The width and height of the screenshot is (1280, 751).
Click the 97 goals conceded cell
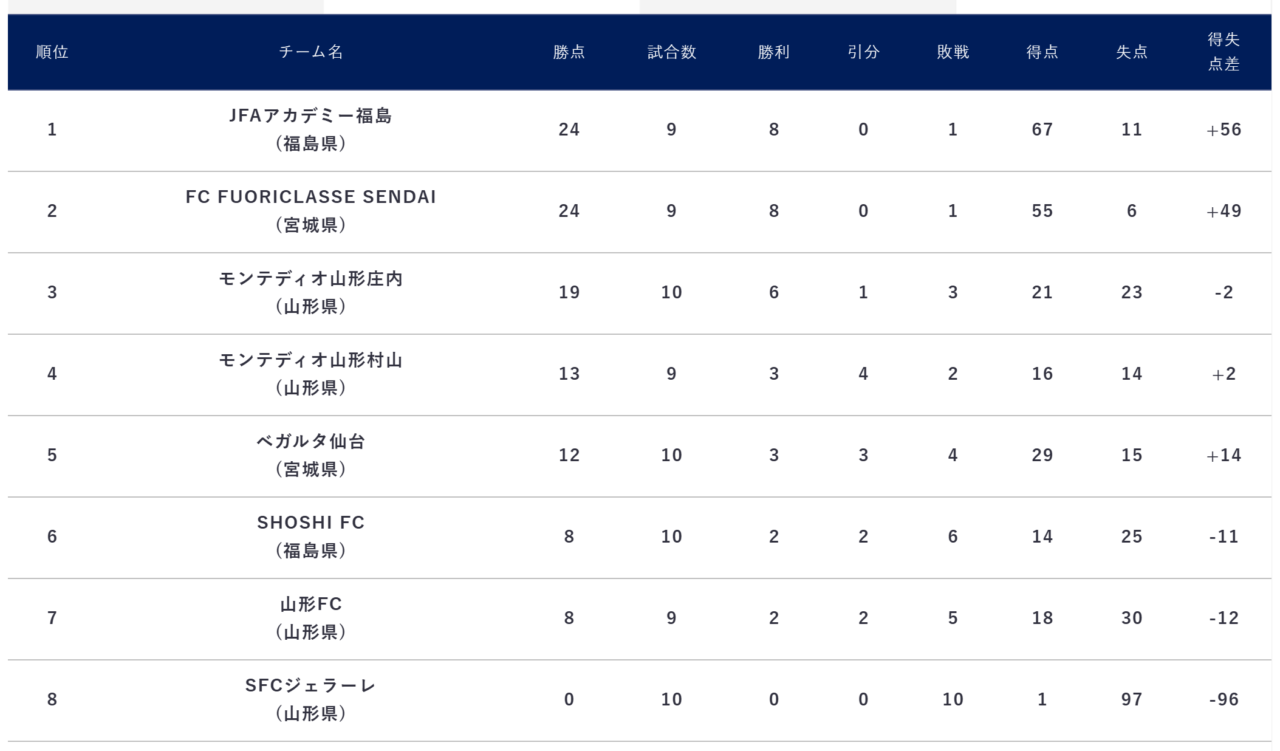[x=1132, y=700]
